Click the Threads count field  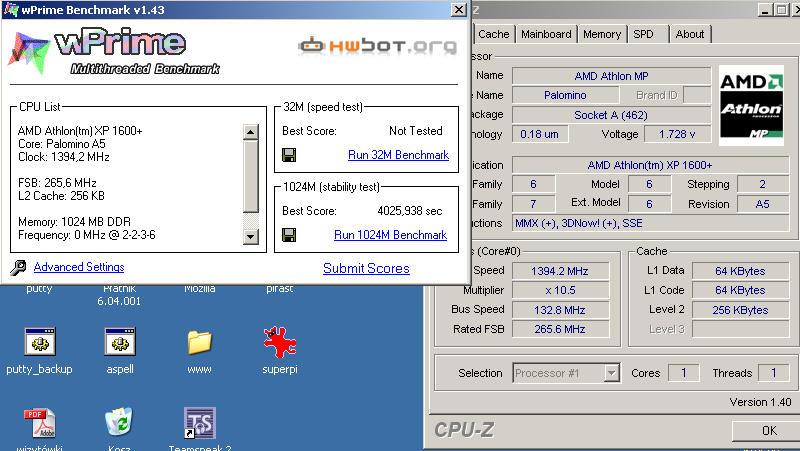[x=773, y=373]
